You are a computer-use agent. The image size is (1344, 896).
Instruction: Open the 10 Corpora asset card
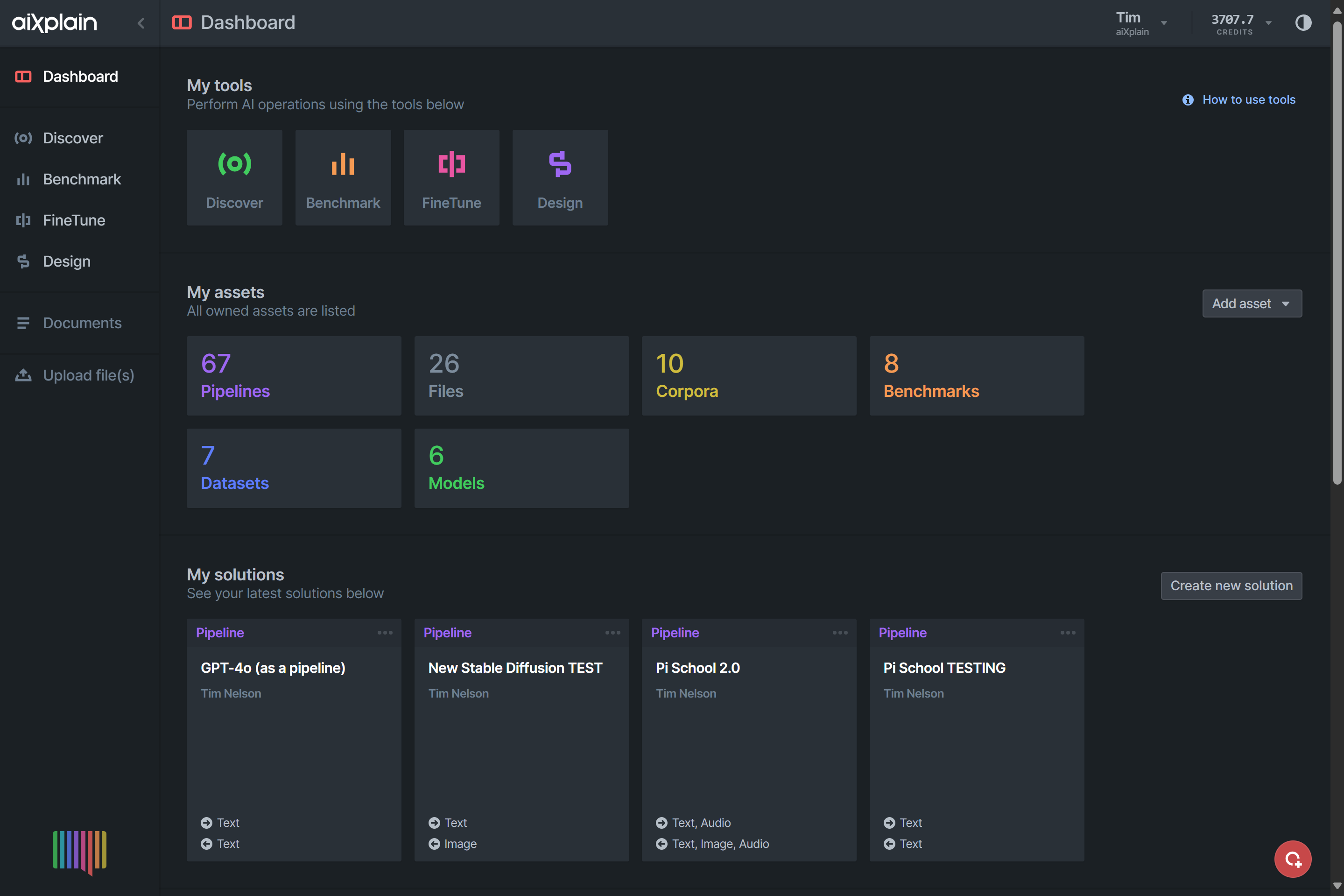click(749, 375)
